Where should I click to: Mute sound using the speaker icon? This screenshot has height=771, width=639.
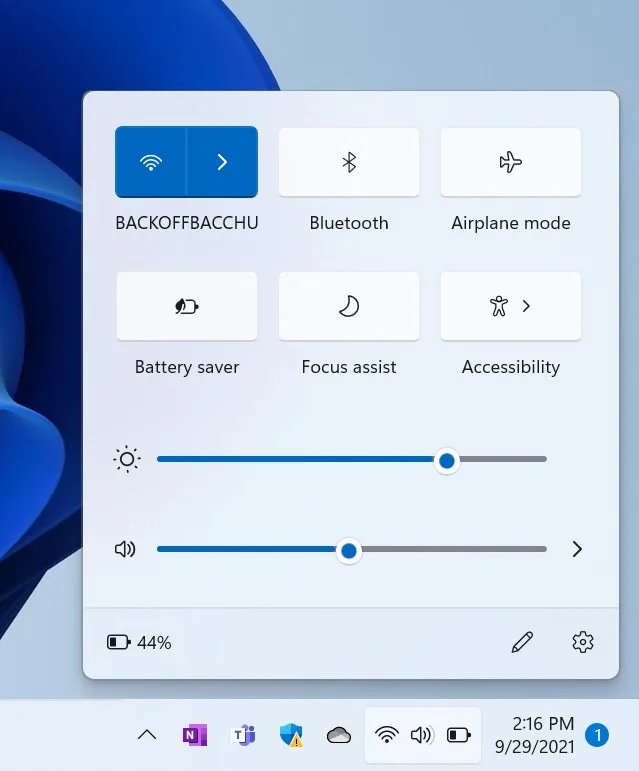tap(125, 549)
